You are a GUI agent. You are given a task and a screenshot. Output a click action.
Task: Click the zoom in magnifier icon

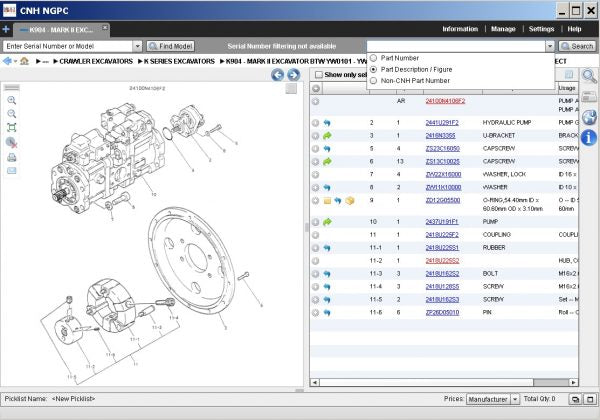(12, 100)
